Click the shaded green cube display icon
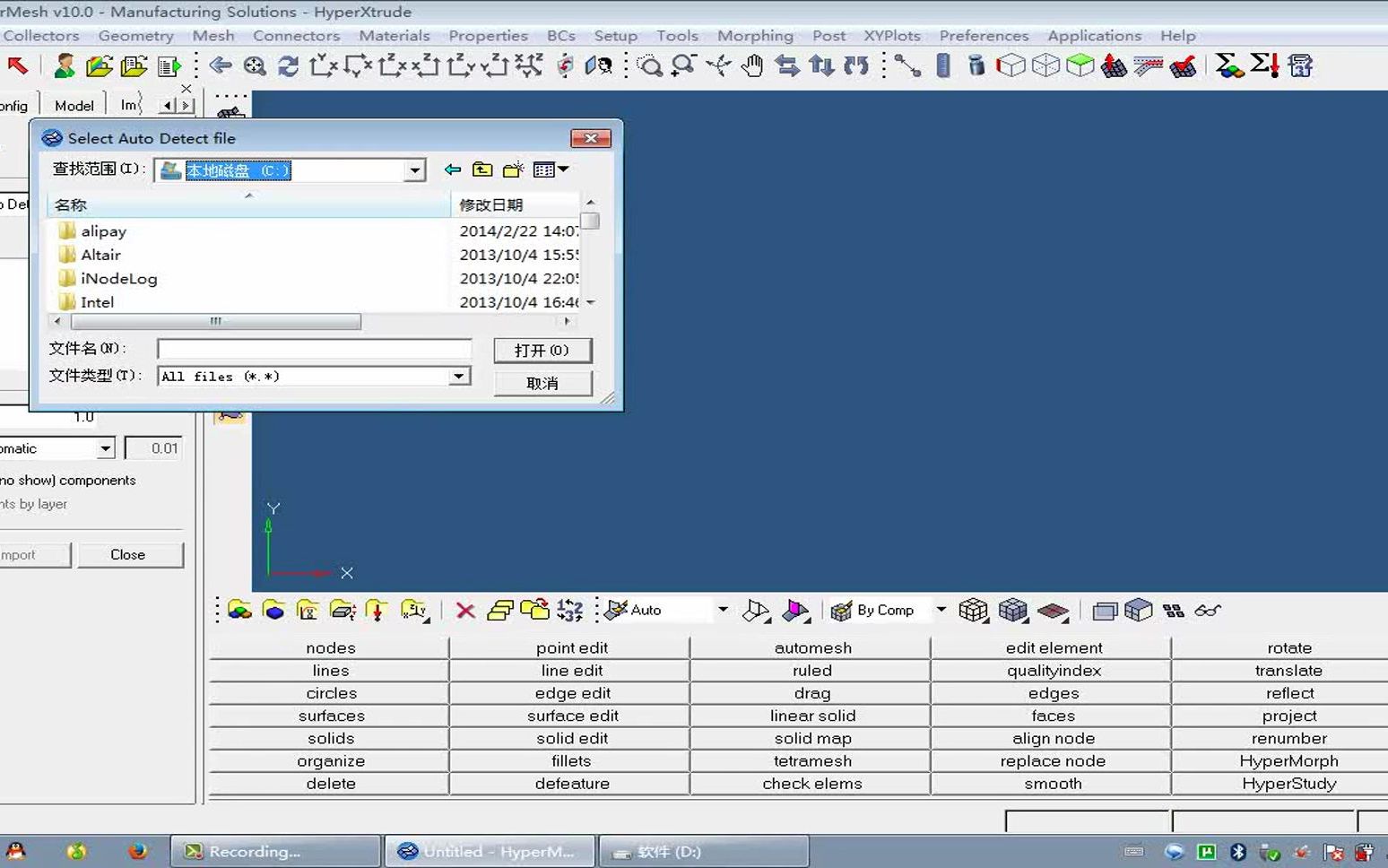This screenshot has width=1388, height=868. click(1080, 65)
